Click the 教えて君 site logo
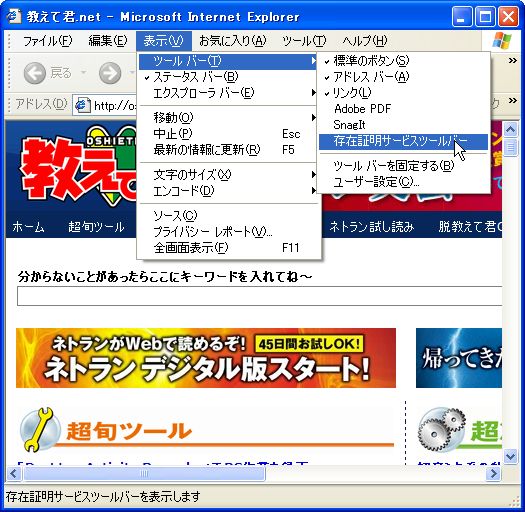This screenshot has height=512, width=525. [79, 166]
